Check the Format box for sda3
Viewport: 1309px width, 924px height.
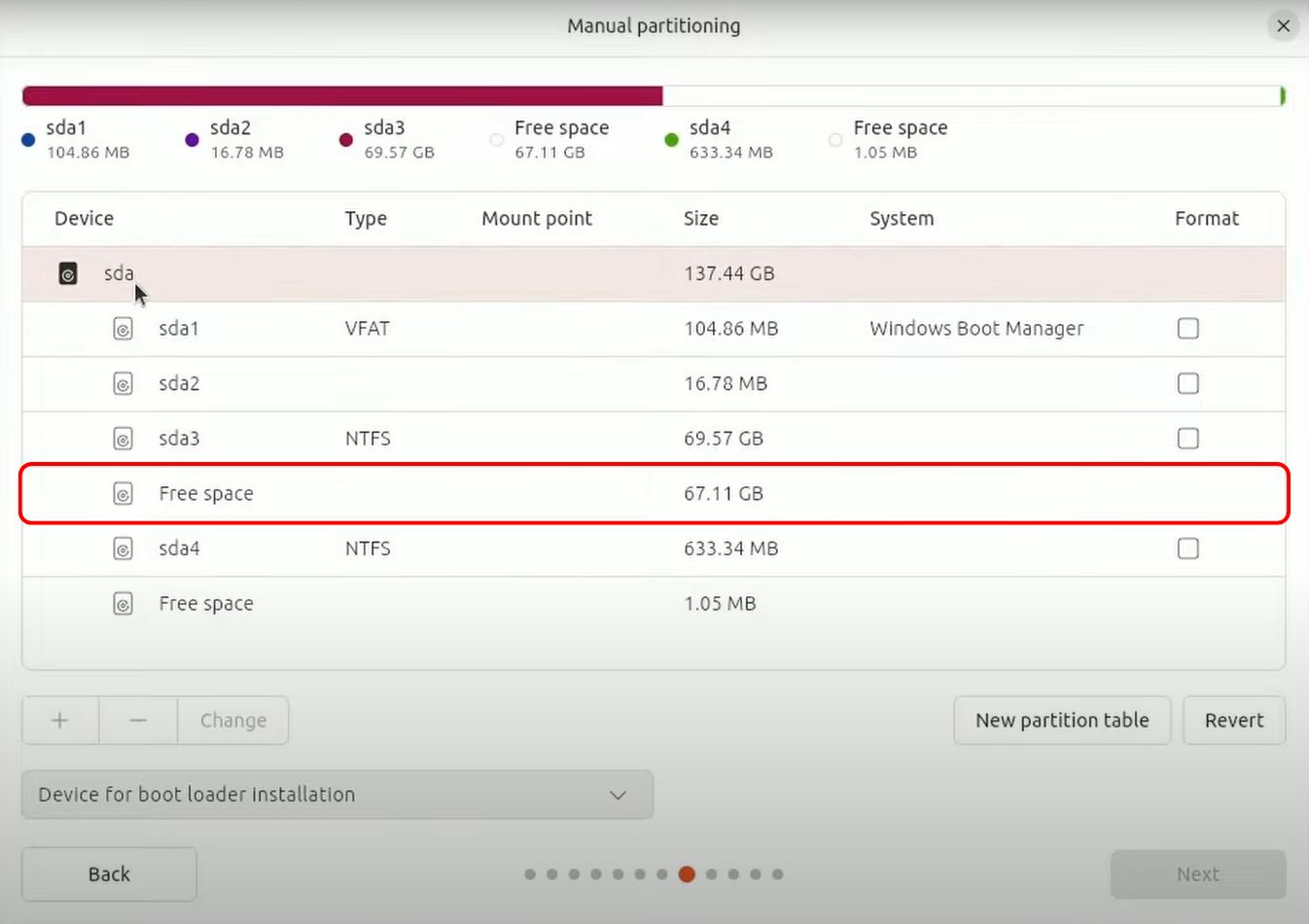(x=1187, y=439)
